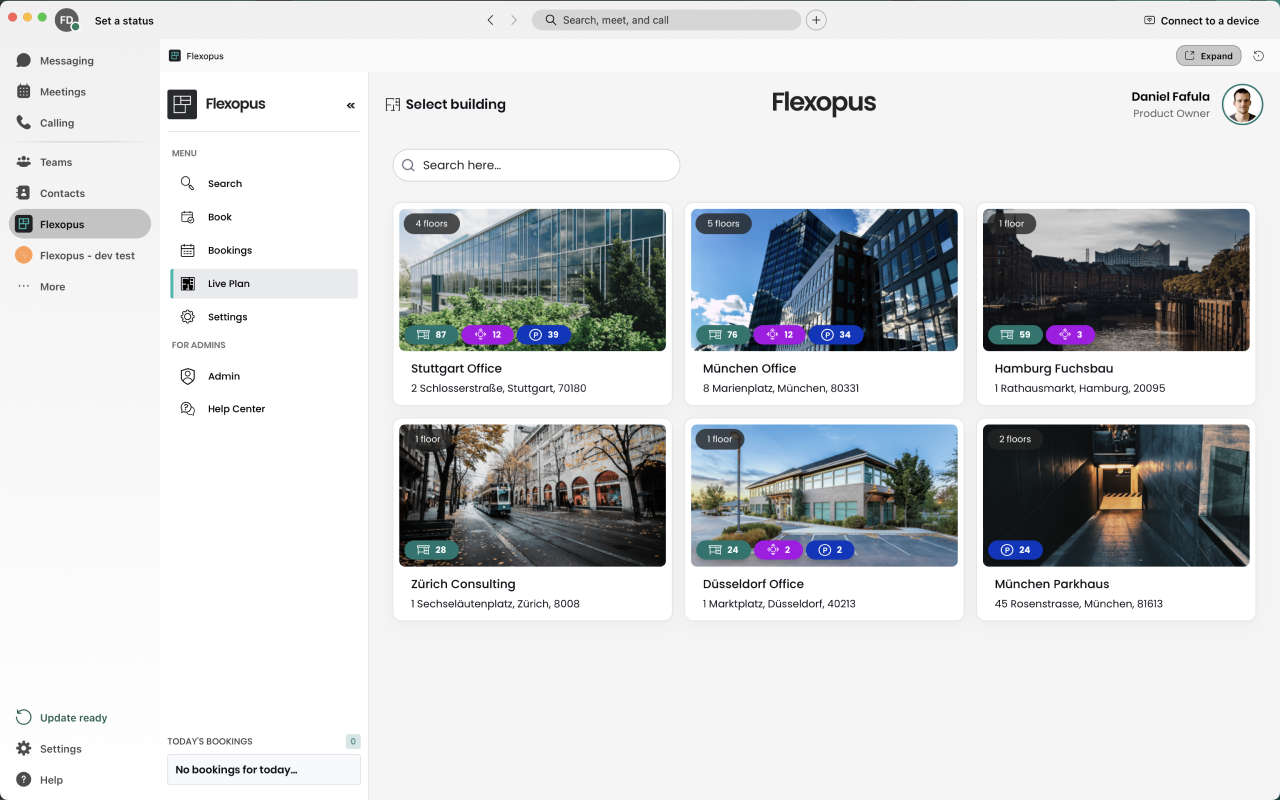This screenshot has height=800, width=1280.
Task: Click the desk badge 59 on Hamburg Fuchsbau
Action: [1015, 335]
